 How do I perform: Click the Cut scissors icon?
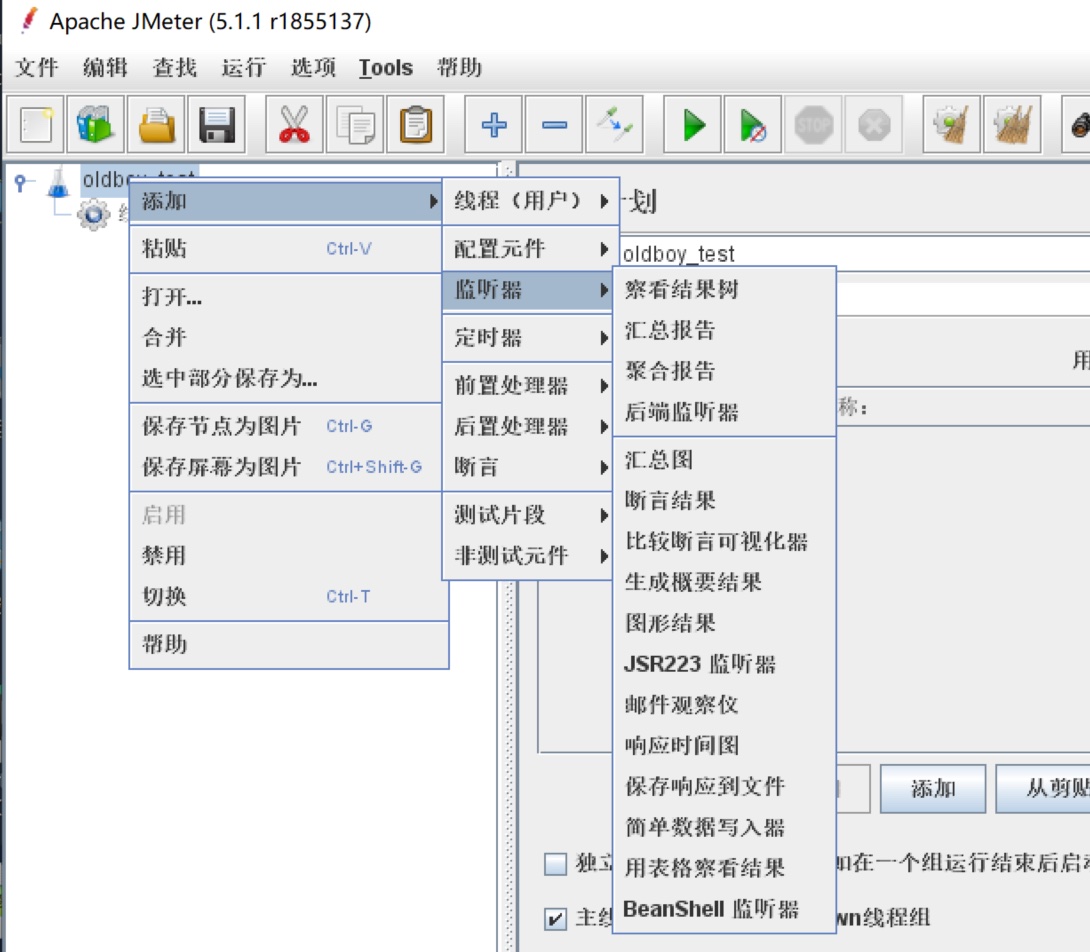tap(294, 125)
